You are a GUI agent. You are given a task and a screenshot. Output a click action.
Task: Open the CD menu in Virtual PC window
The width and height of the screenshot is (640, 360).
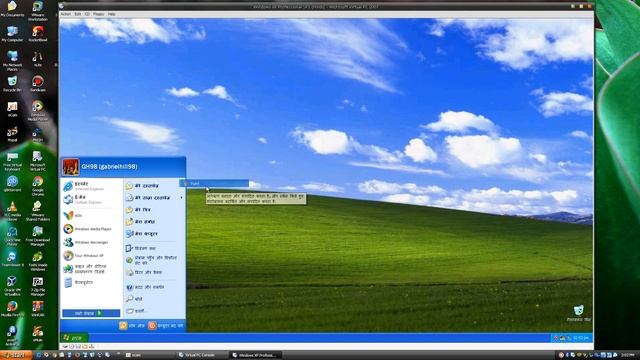pos(87,14)
